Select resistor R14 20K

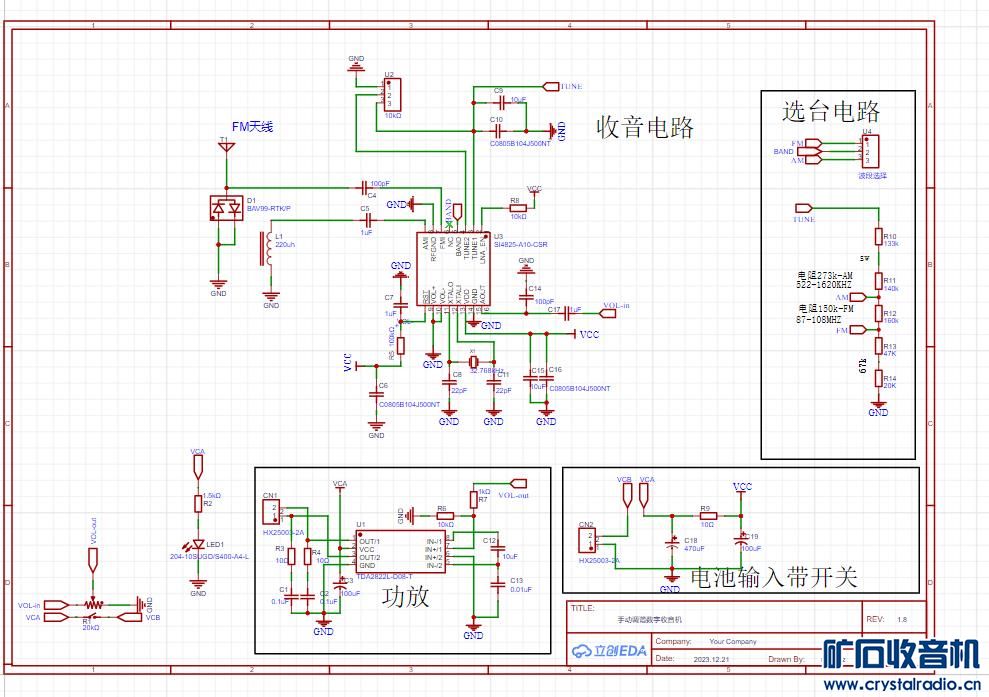click(878, 378)
